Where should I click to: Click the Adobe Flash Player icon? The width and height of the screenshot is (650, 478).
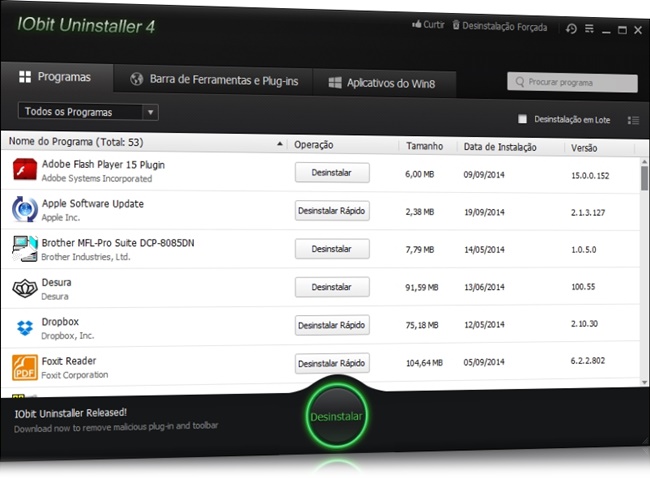24,170
